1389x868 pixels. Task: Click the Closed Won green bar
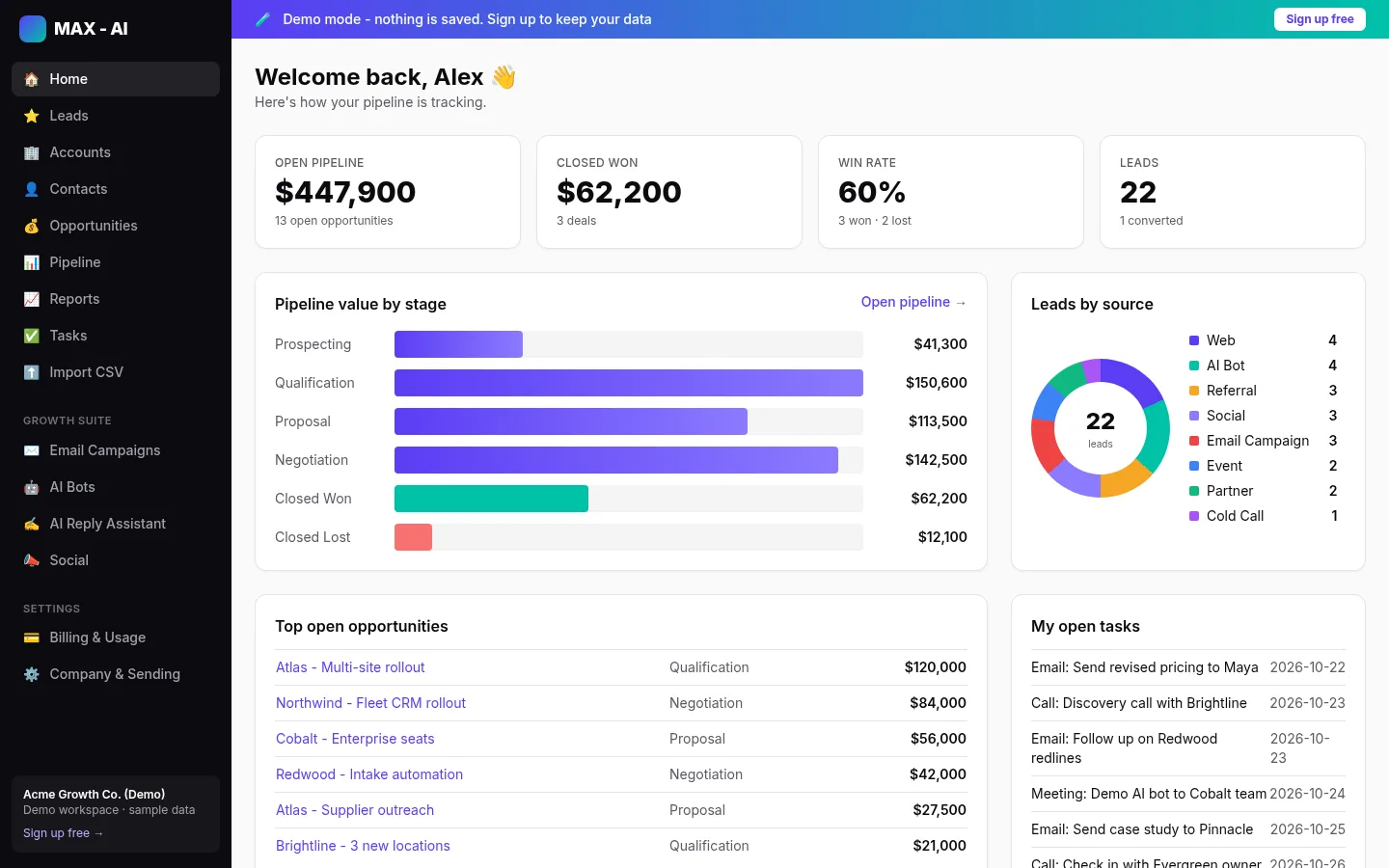[491, 499]
